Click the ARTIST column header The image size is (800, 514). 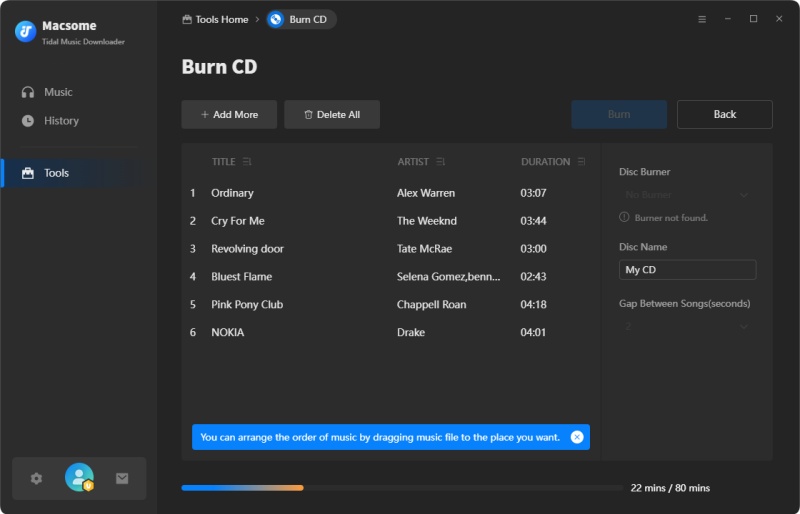[x=413, y=162]
